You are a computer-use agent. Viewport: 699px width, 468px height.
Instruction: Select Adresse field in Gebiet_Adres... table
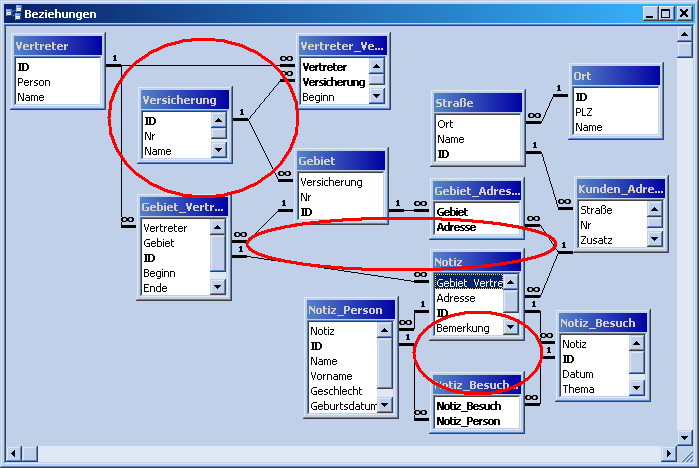point(456,227)
